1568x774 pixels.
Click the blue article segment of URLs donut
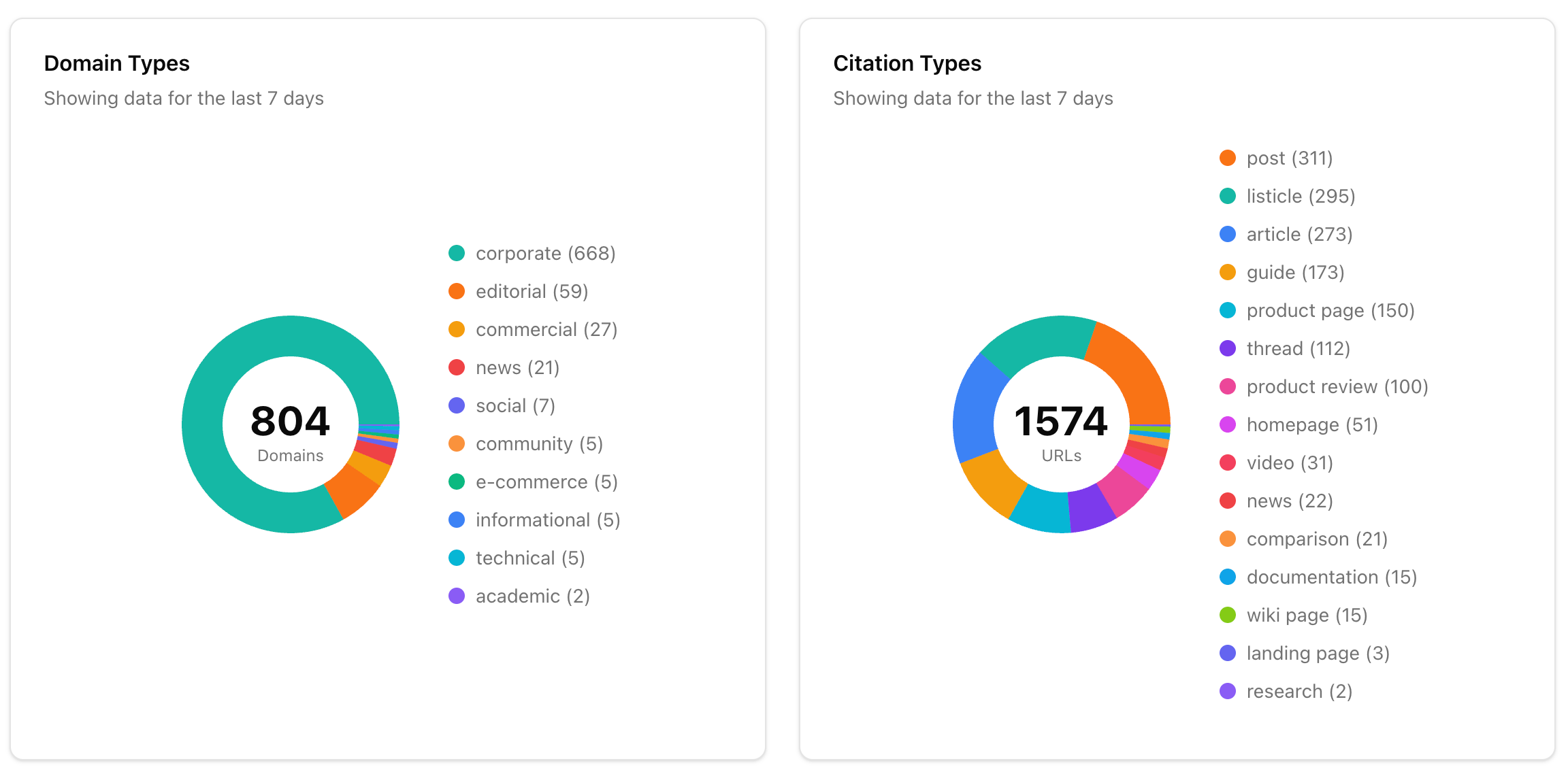(x=975, y=409)
